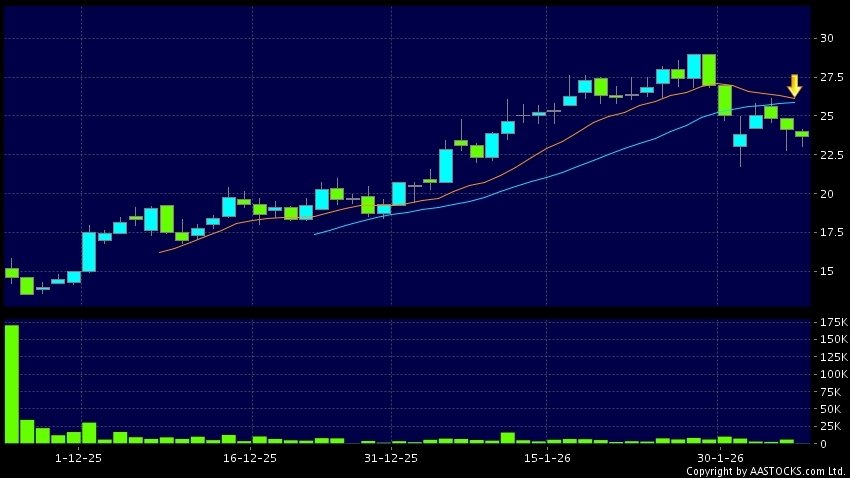Click the first green candlestick on the left
850x478 pixels.
(x=12, y=272)
